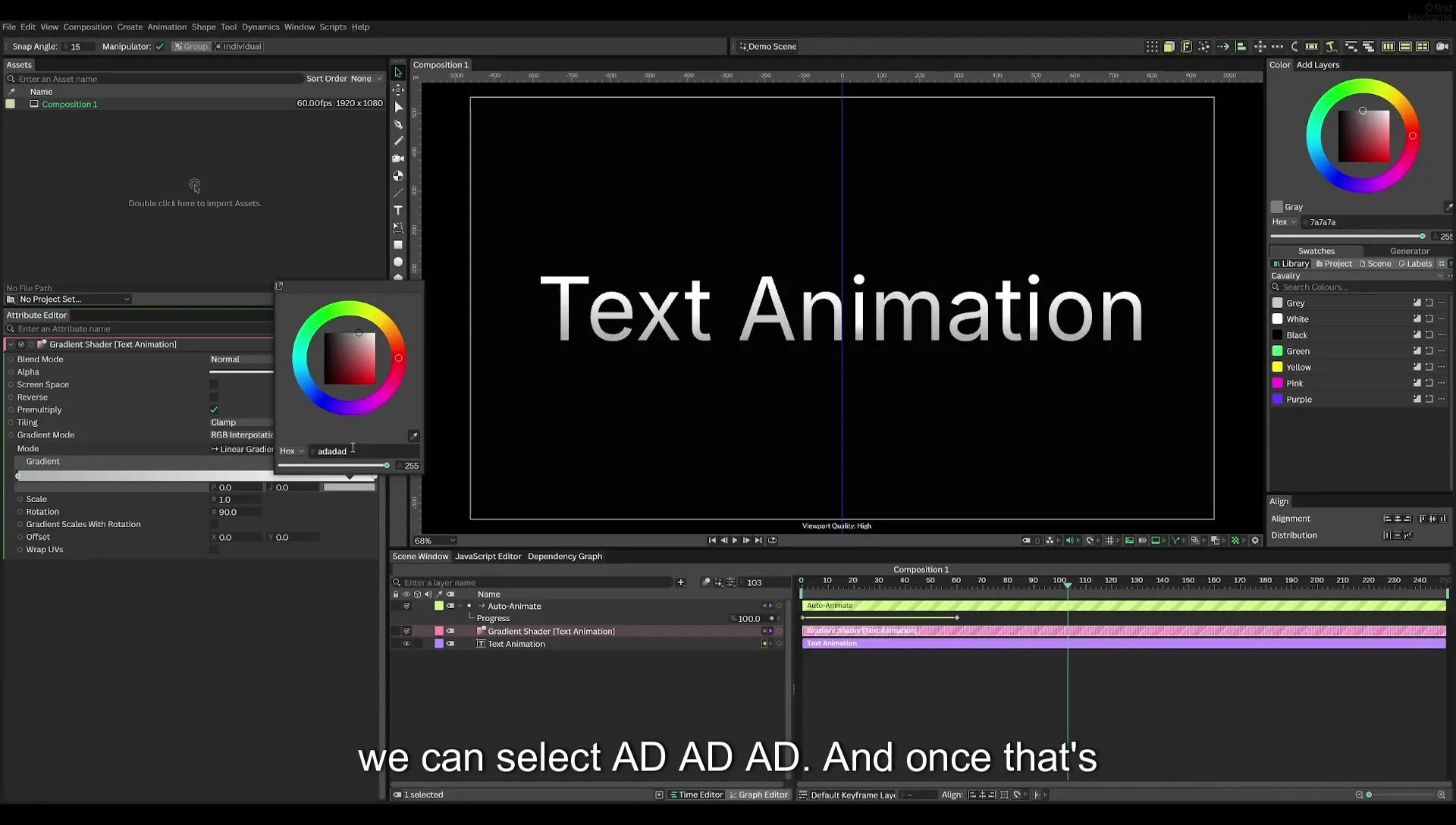Add a new layer with the plus icon
Viewport: 1456px width, 825px height.
tap(681, 582)
